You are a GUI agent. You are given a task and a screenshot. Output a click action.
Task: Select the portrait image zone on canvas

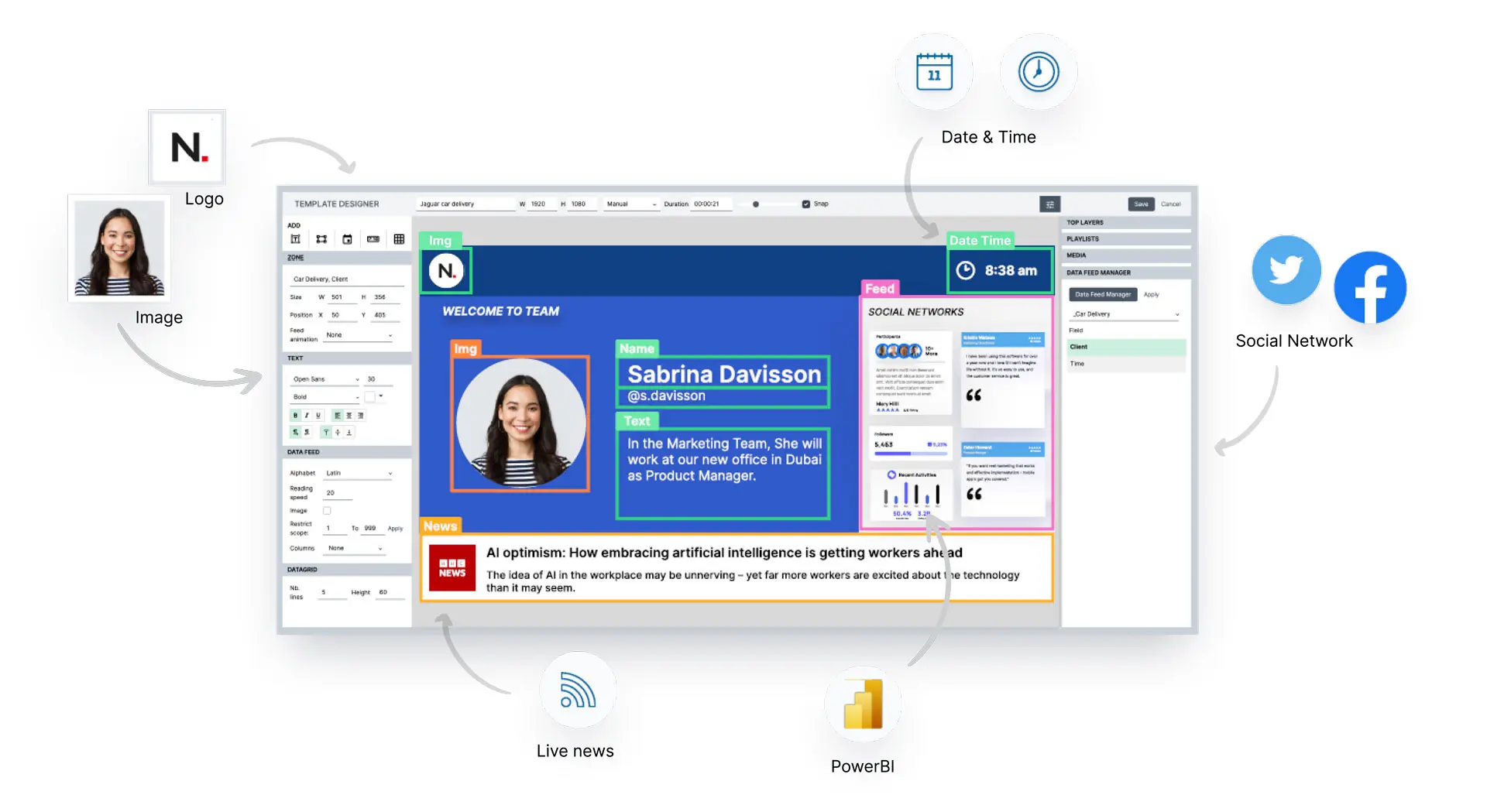(520, 423)
